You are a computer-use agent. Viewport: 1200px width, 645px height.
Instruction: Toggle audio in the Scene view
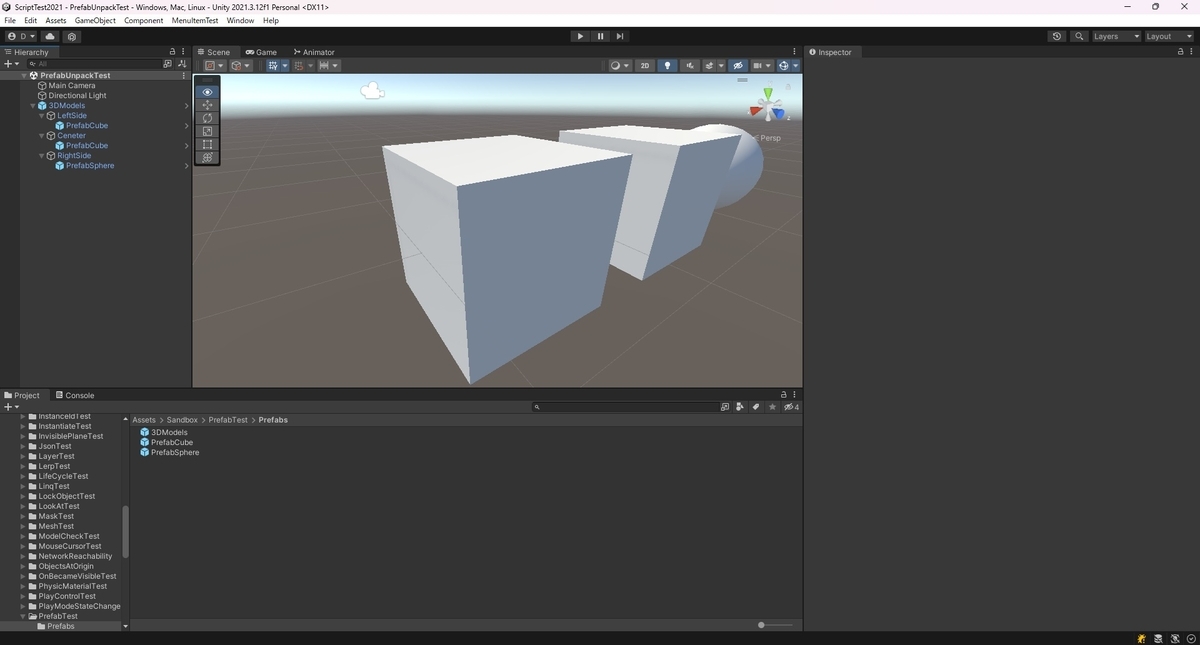tap(690, 65)
